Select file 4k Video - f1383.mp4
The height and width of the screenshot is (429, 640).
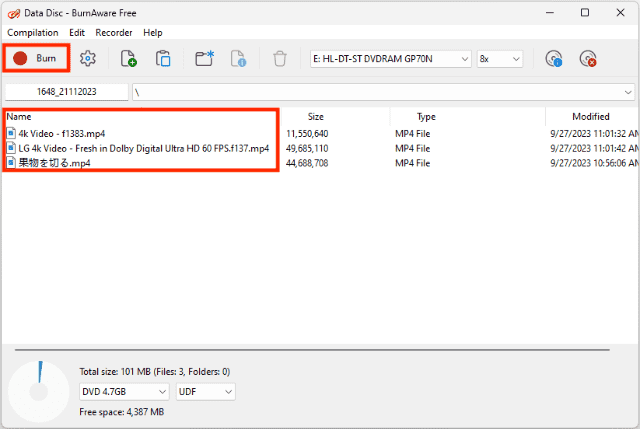(x=62, y=133)
